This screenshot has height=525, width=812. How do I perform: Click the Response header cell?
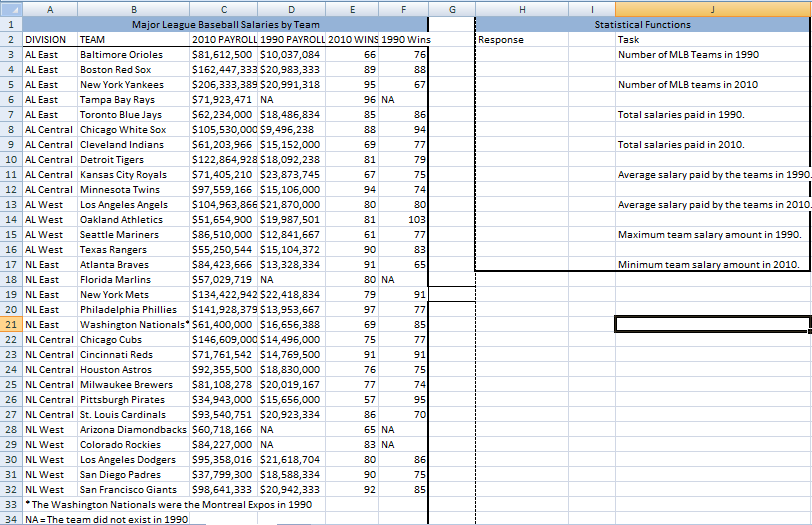point(522,39)
